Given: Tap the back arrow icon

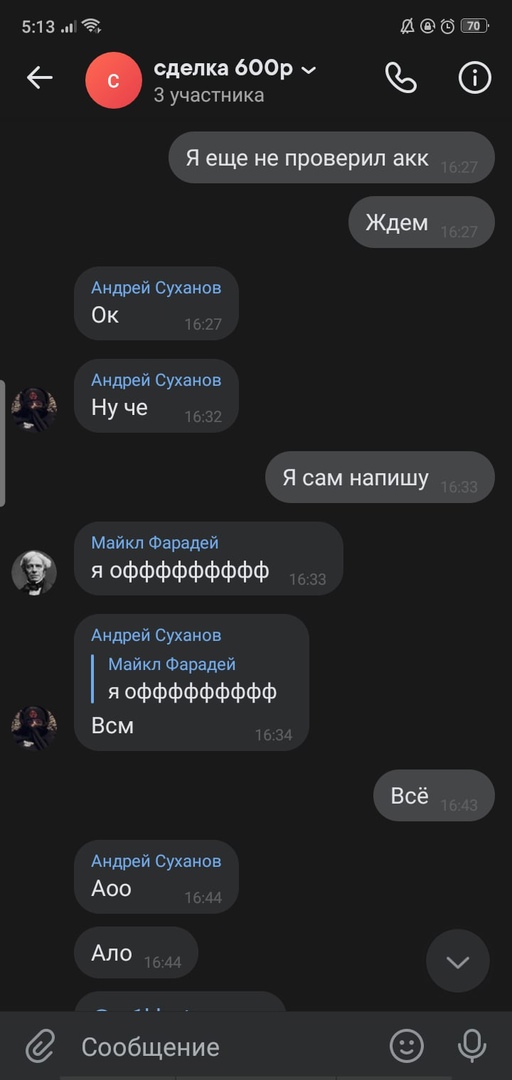Looking at the screenshot, I should (x=39, y=79).
